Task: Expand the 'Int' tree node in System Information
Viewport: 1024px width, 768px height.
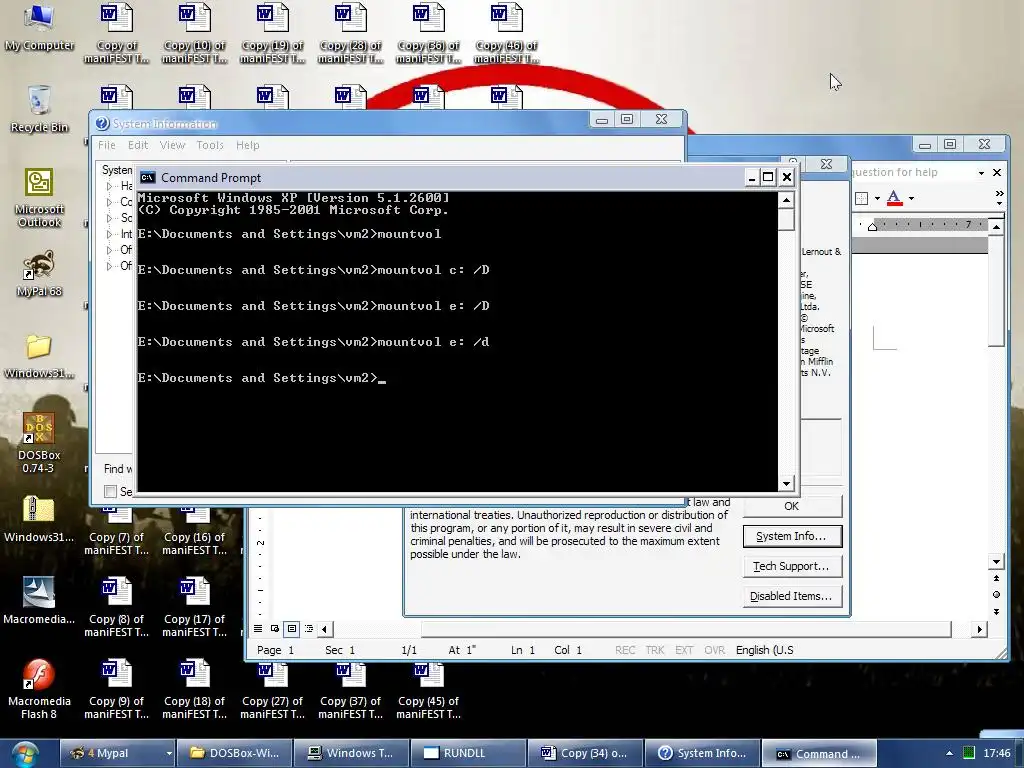Action: (109, 234)
